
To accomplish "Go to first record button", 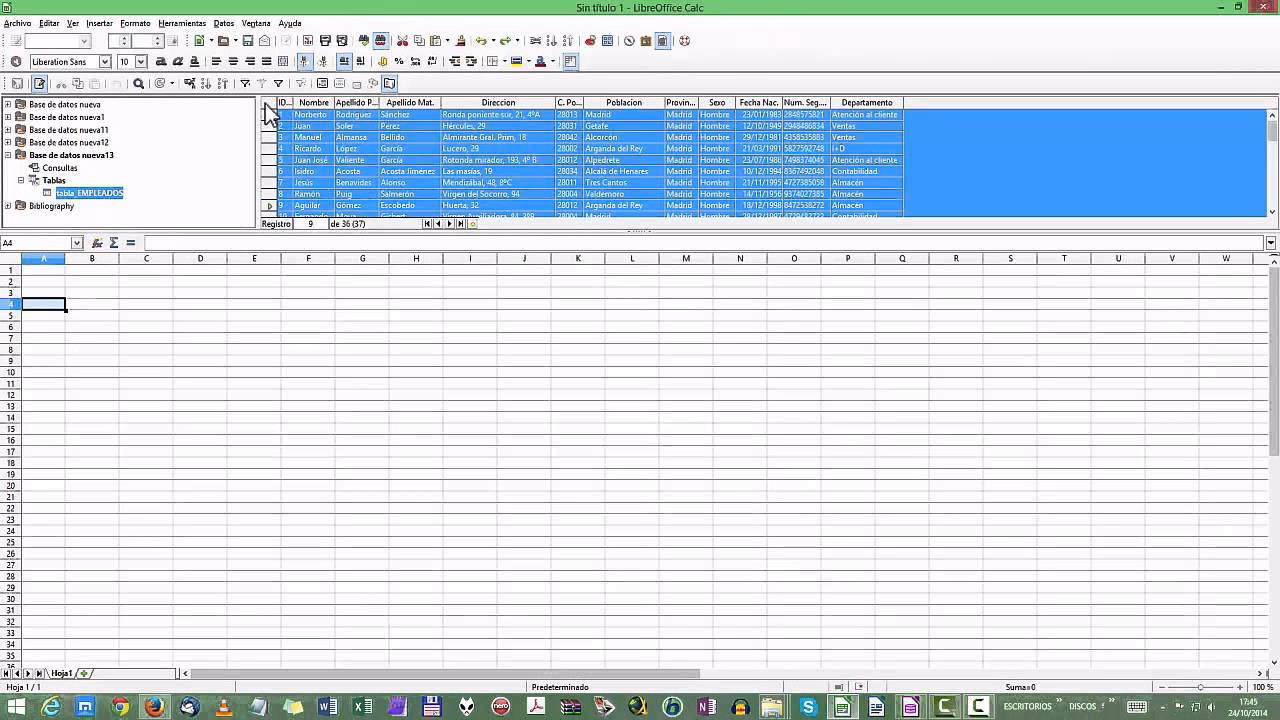I will tap(428, 224).
